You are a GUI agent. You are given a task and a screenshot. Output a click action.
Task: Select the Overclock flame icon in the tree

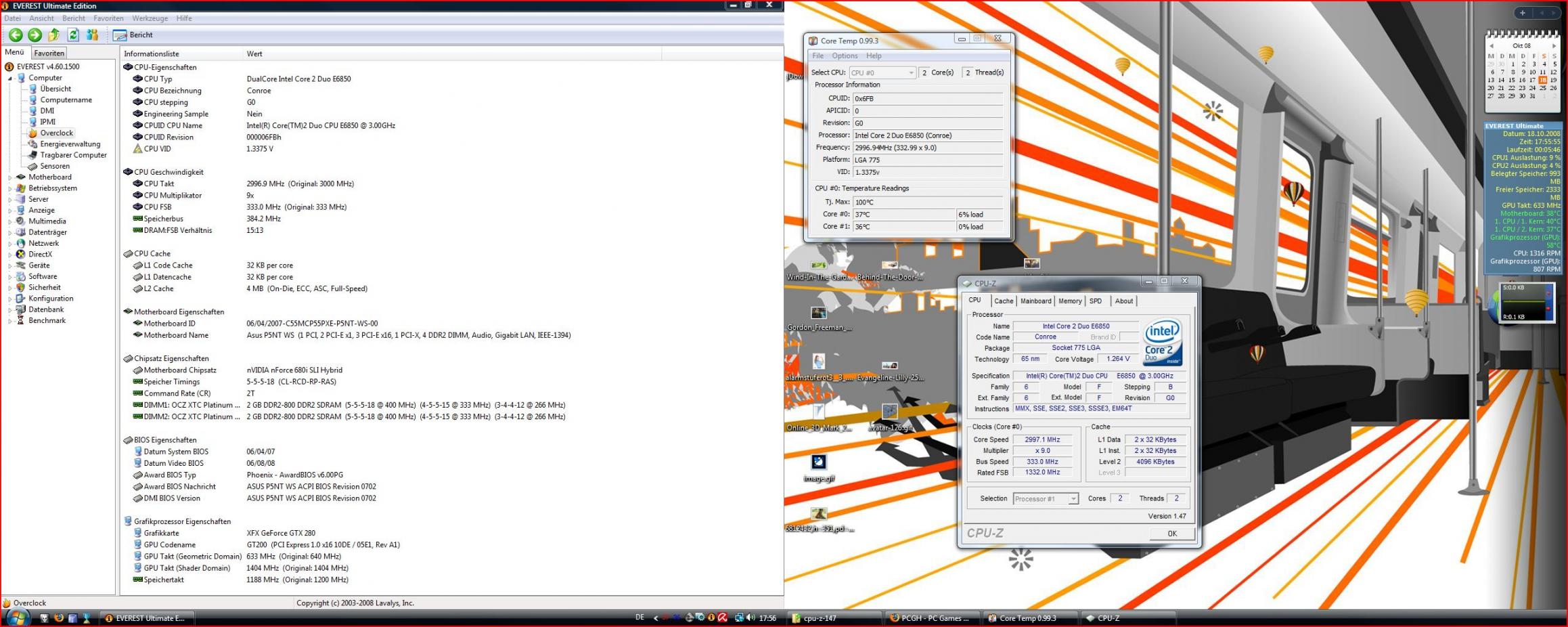tap(32, 133)
